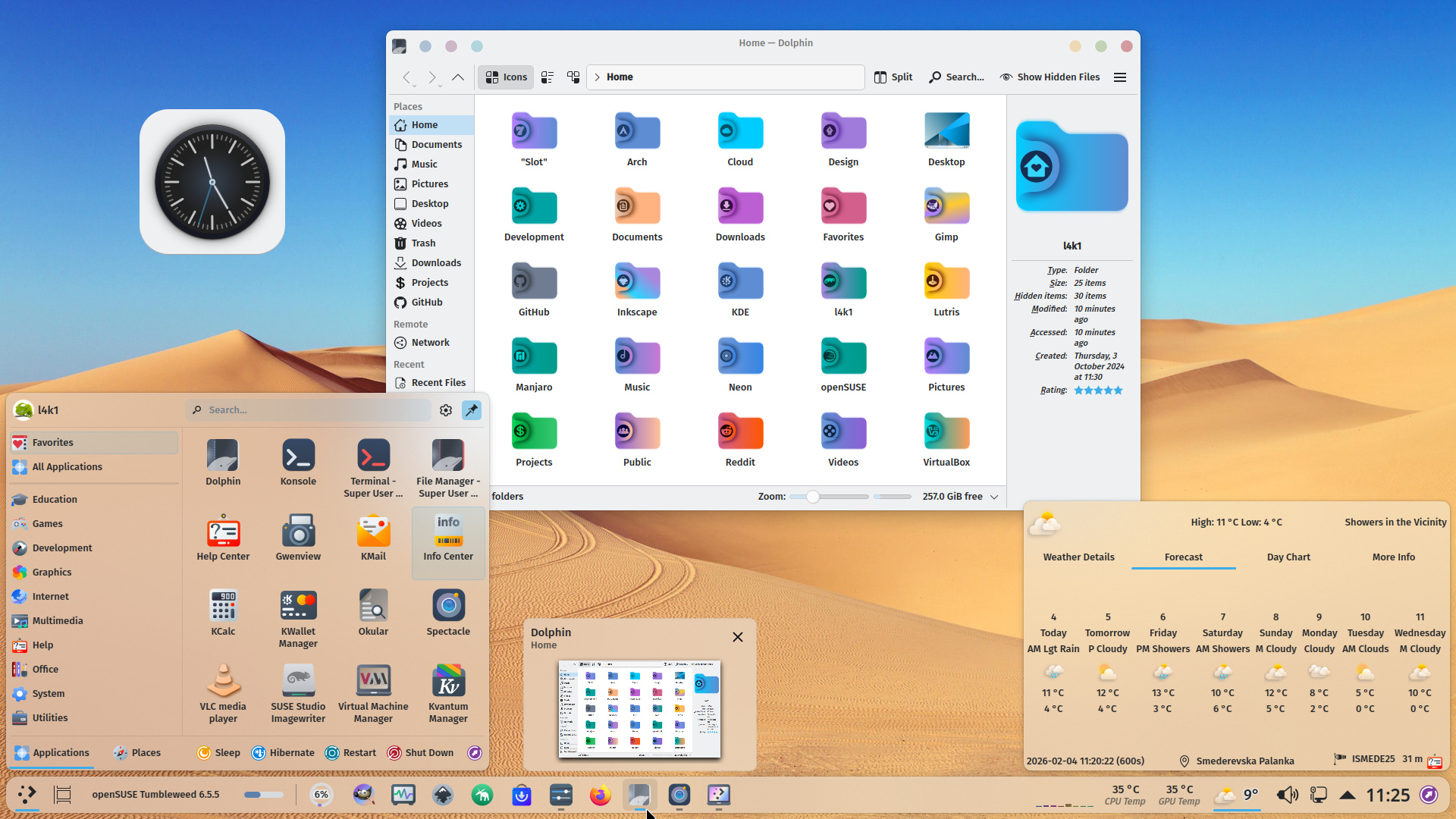Screen dimensions: 1456x819
Task: Select All Applications category
Action: coord(94,467)
